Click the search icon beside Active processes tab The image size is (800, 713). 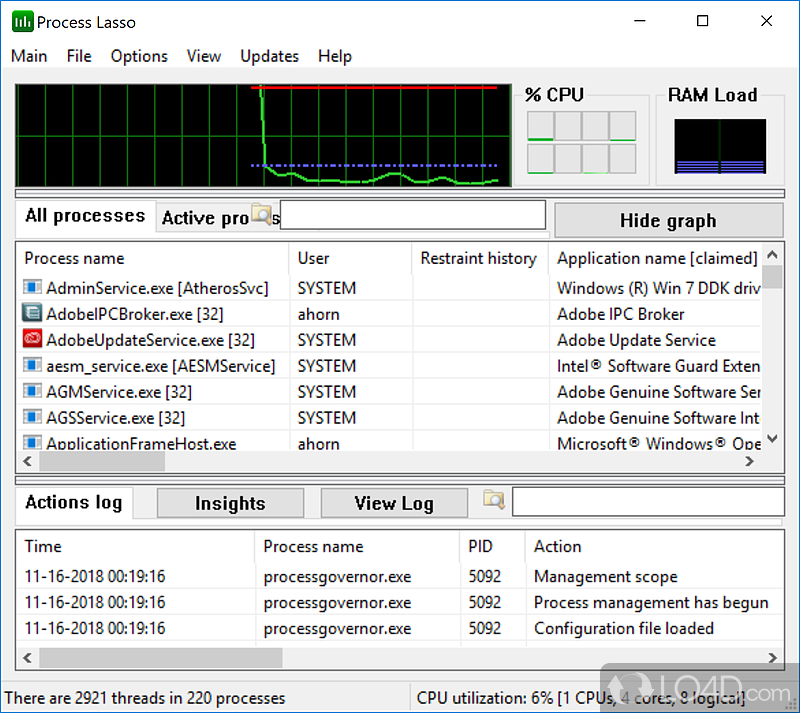(x=262, y=214)
